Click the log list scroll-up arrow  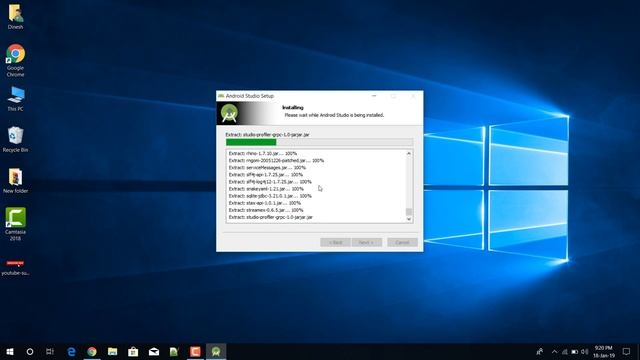409,153
